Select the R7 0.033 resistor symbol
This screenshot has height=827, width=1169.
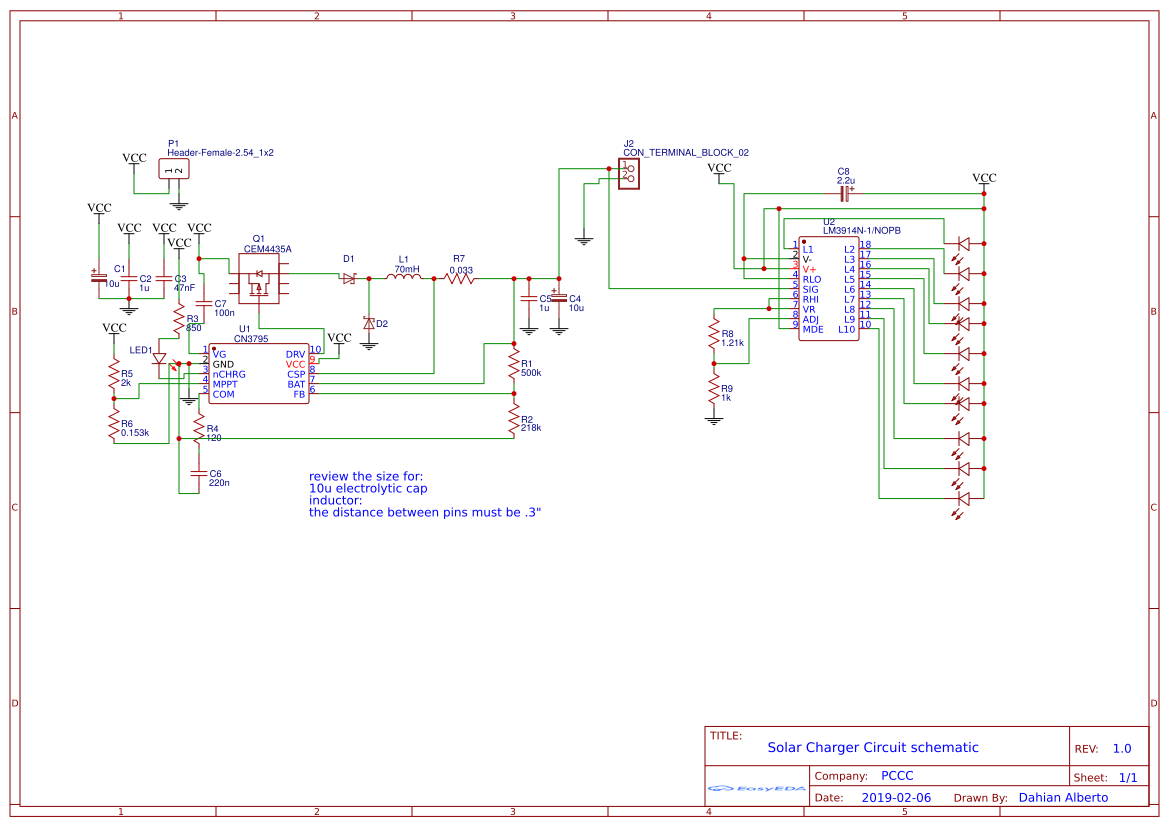(x=459, y=278)
